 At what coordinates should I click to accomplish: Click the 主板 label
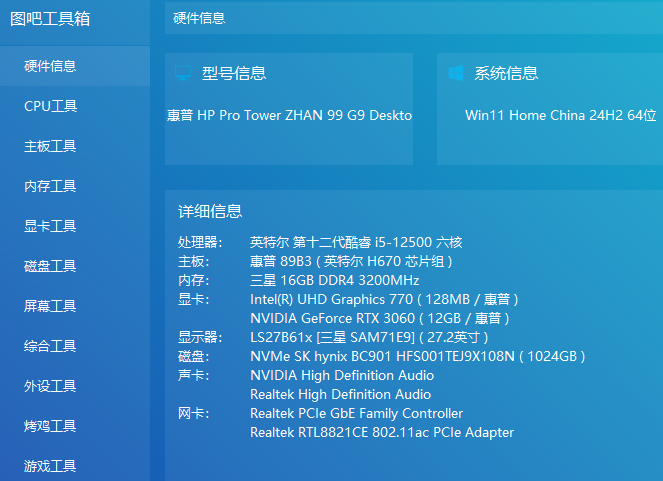coord(194,261)
